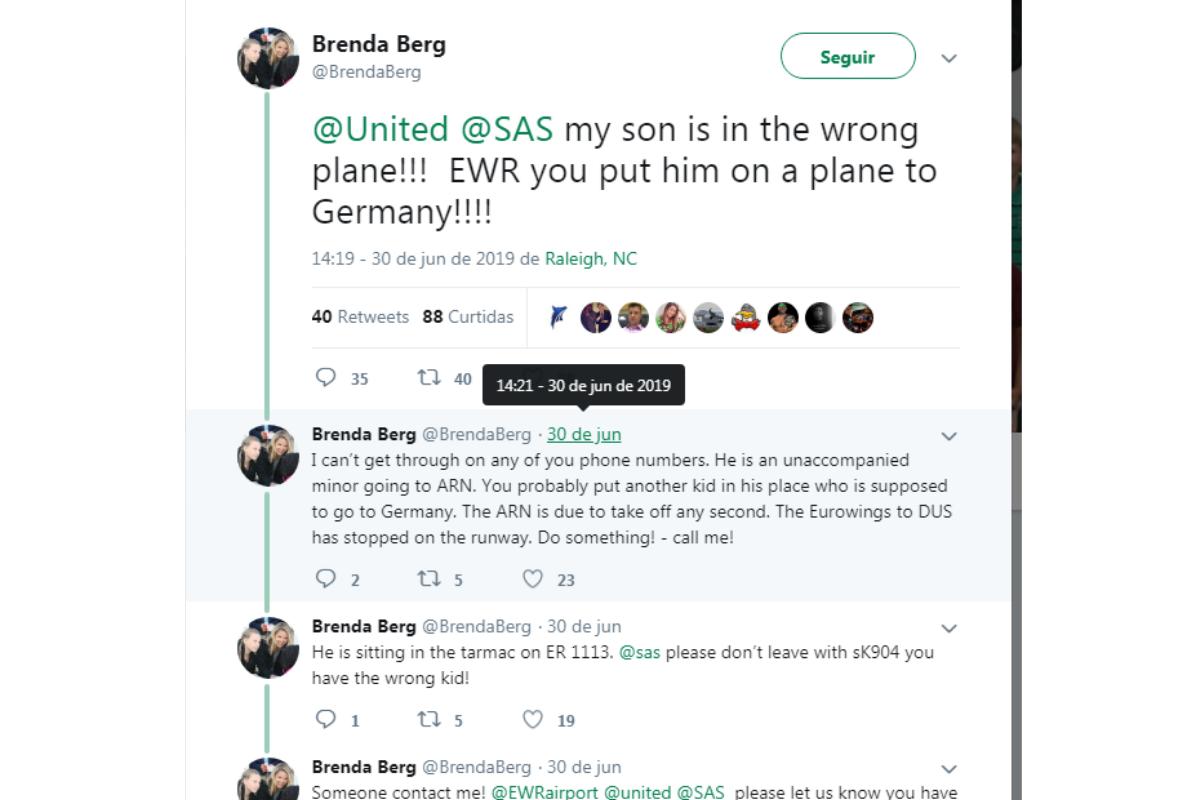View the 40 Retweets list
This screenshot has height=800, width=1200.
pos(360,317)
